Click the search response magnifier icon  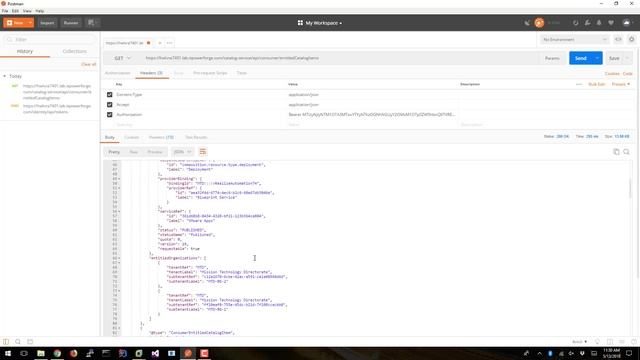point(626,152)
